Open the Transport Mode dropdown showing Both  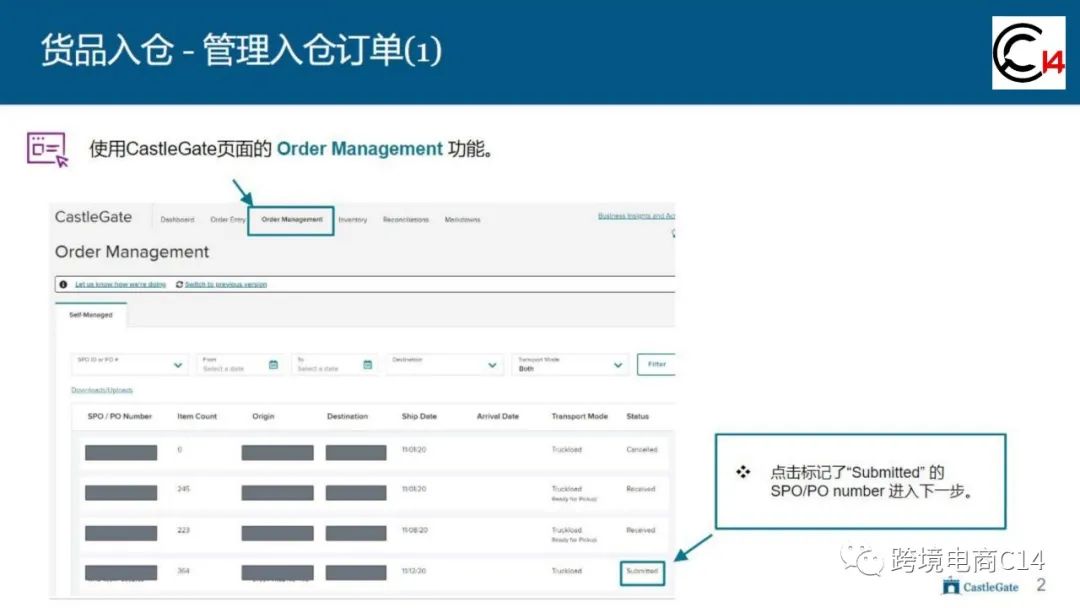570,364
